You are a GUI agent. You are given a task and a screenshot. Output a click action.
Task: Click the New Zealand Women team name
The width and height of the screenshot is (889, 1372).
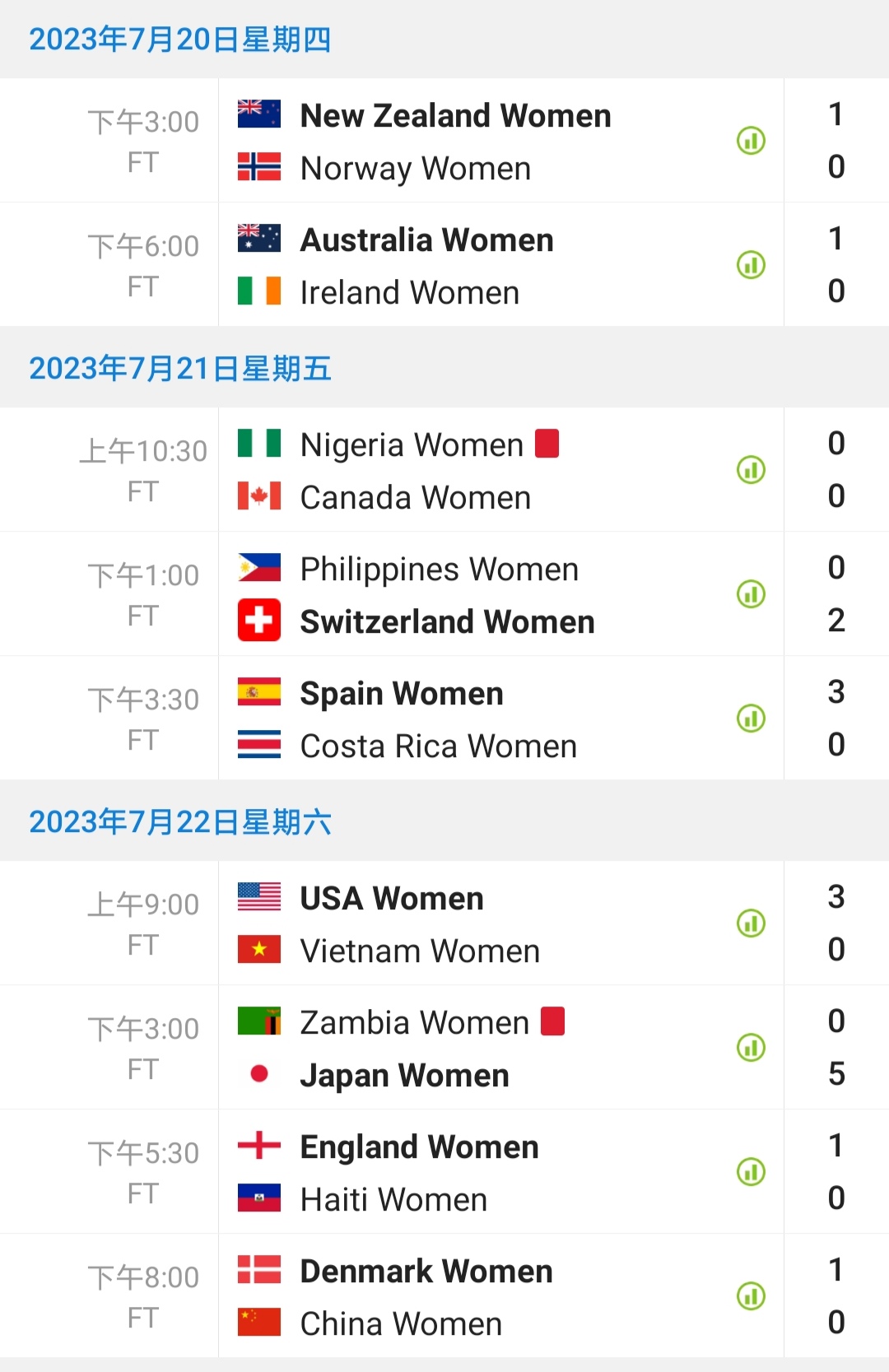click(455, 116)
